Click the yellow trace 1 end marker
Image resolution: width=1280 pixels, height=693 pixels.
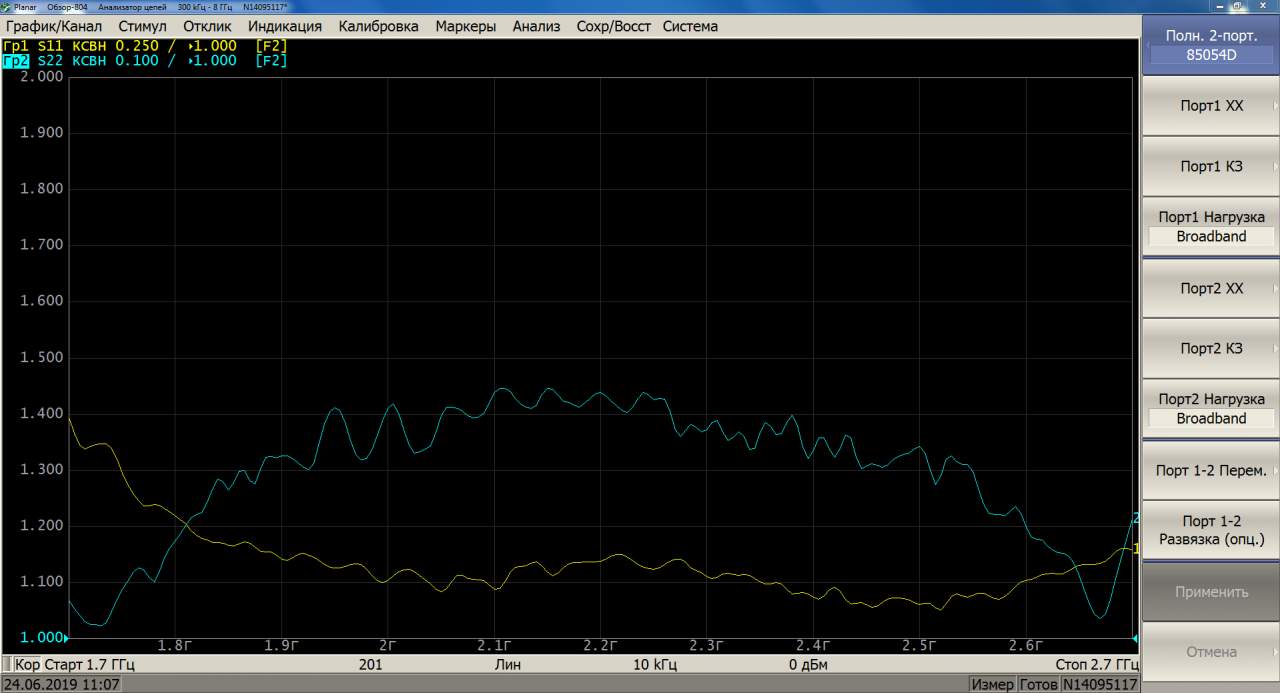pos(1136,549)
